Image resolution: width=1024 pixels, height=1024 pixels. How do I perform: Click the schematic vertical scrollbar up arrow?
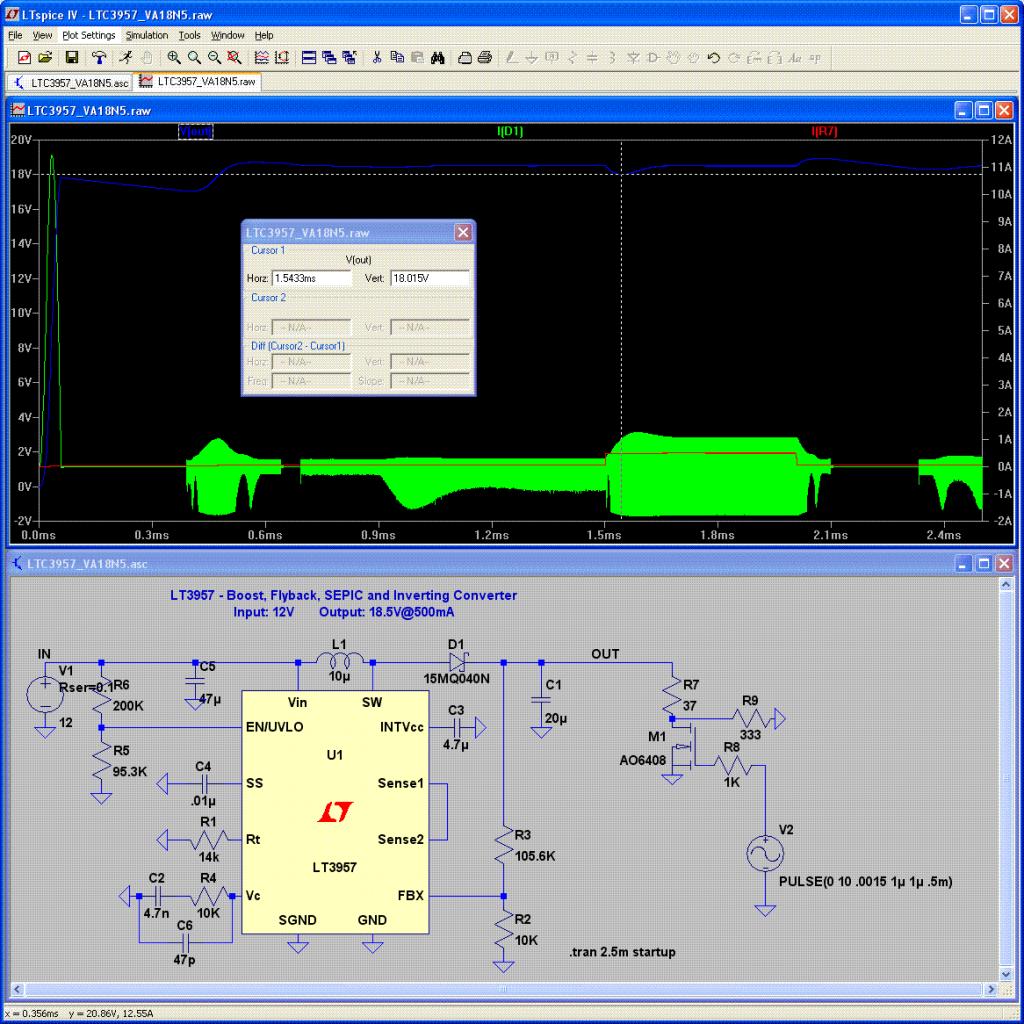coord(1006,584)
